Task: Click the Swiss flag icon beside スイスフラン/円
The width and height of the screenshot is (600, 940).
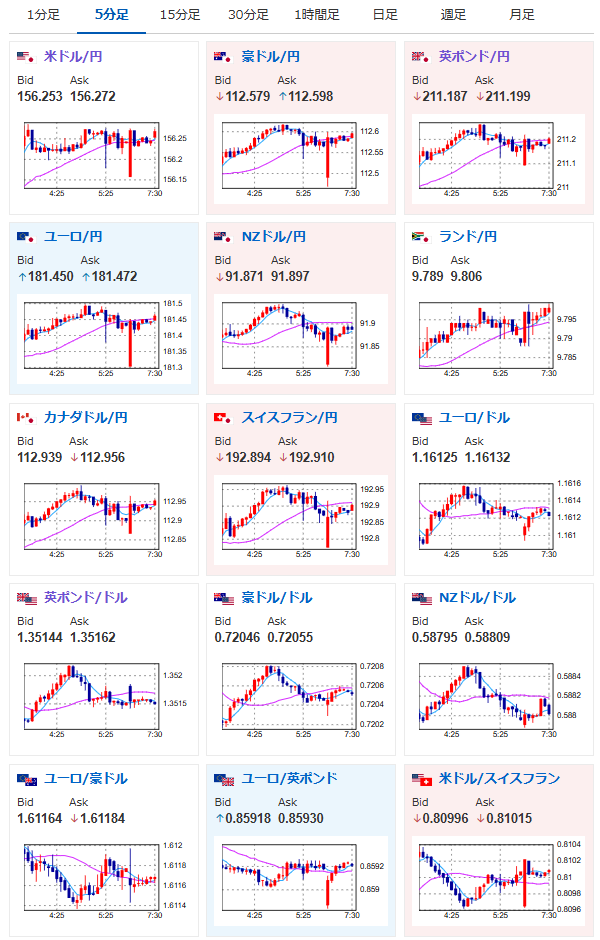Action: [x=224, y=418]
